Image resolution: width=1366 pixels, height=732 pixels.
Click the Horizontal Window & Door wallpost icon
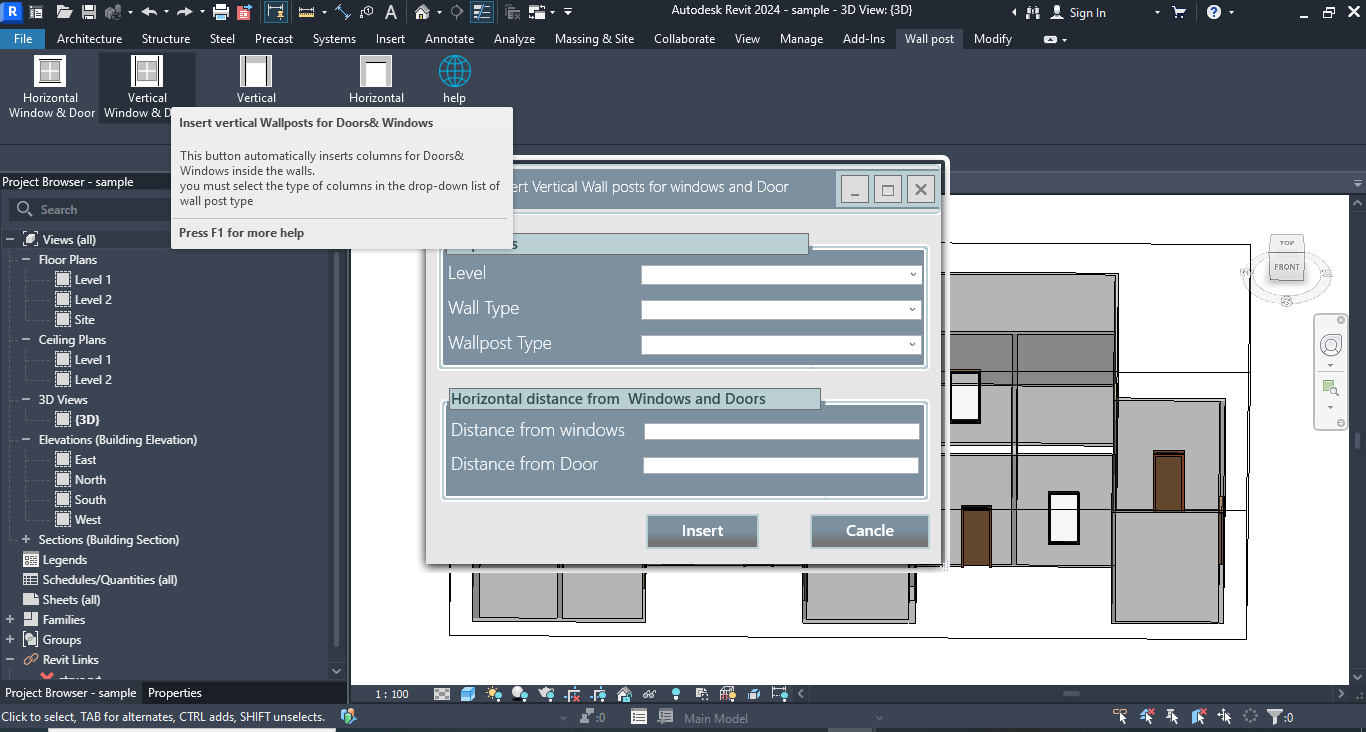pos(50,72)
